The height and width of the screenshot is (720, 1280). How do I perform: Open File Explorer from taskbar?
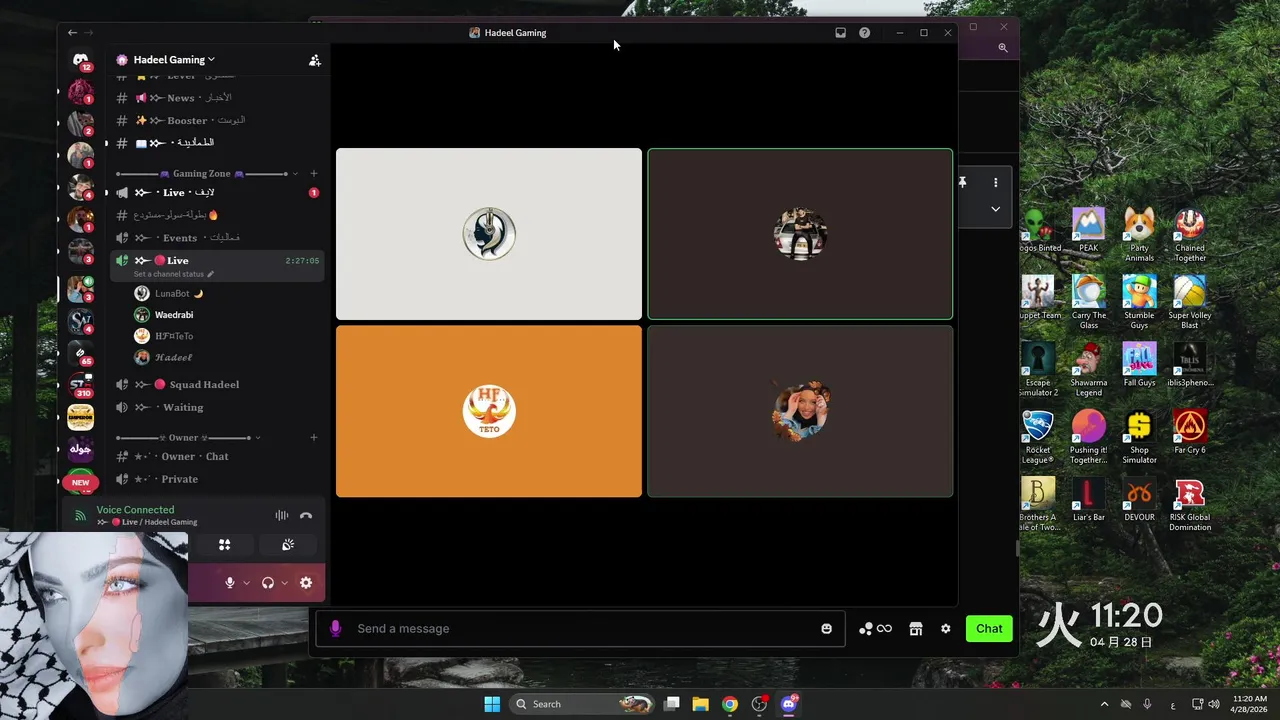[x=700, y=704]
